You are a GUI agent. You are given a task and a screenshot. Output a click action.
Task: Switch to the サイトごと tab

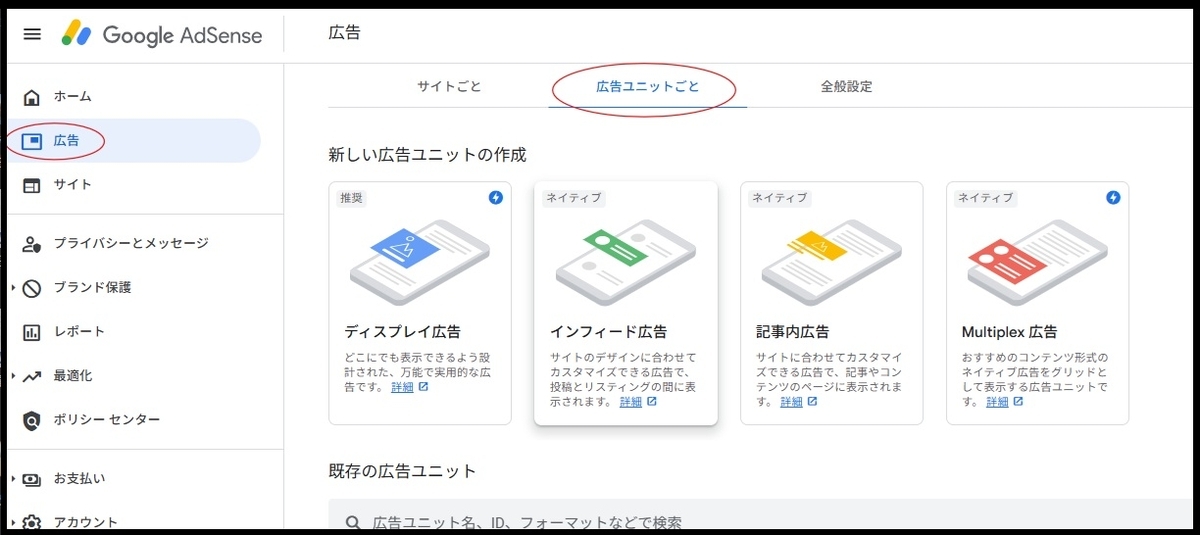(449, 87)
